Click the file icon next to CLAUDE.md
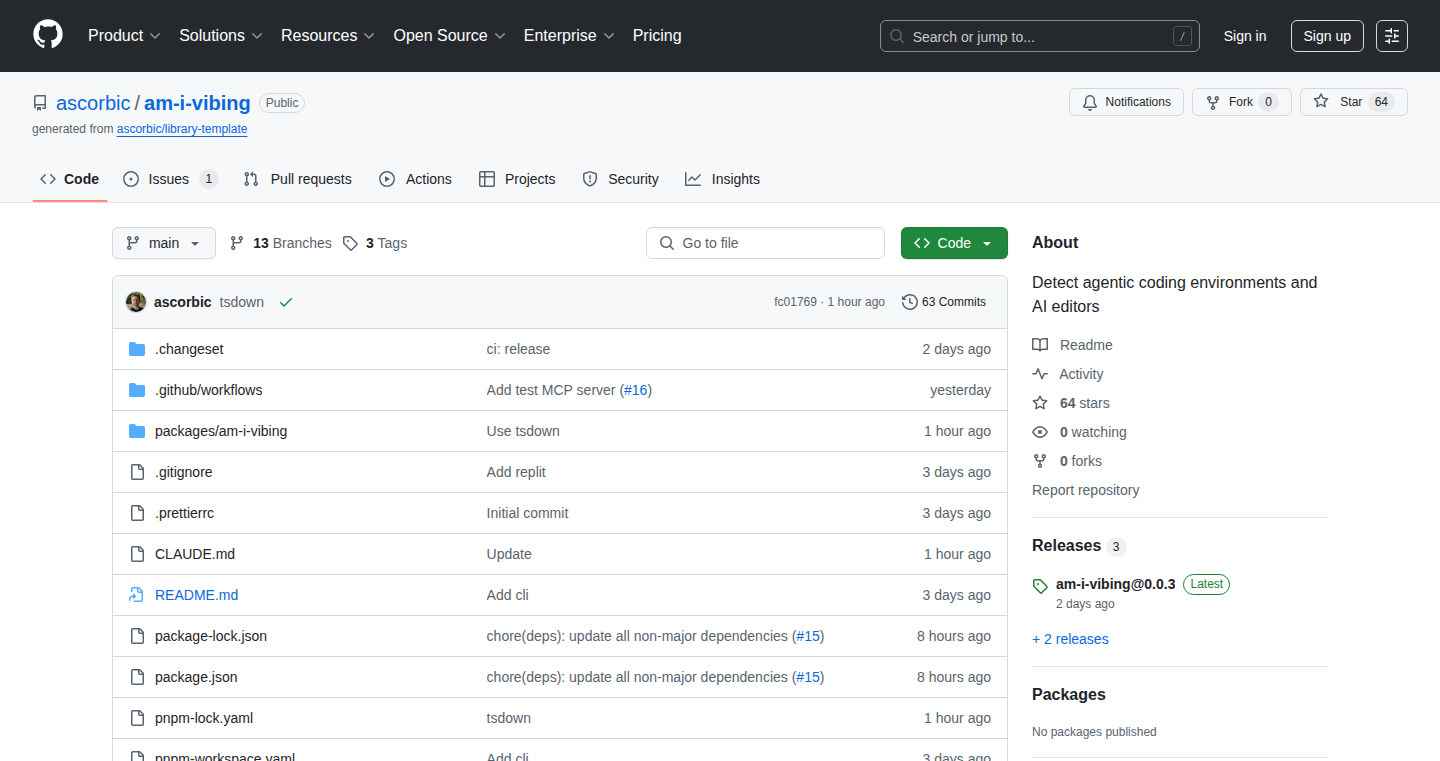The image size is (1440, 761). pyautogui.click(x=137, y=554)
